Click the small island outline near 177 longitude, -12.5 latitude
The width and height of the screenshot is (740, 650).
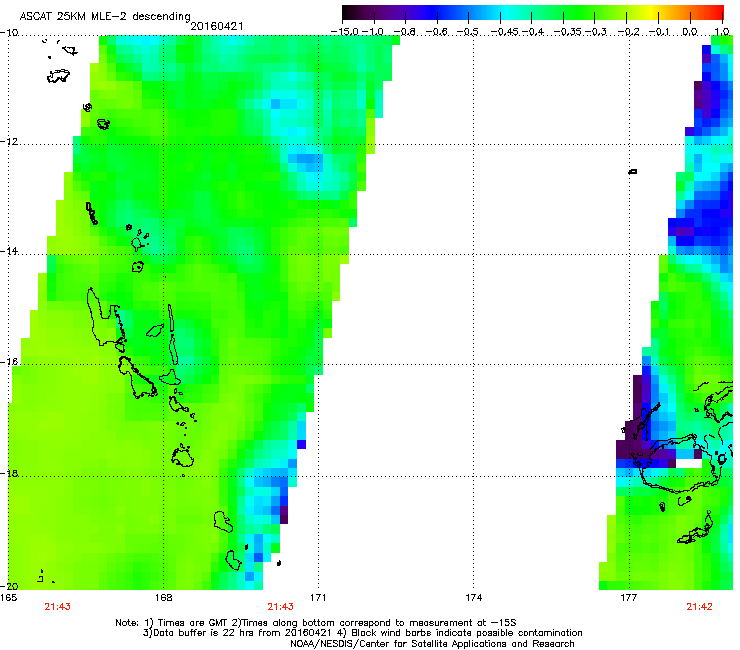tap(633, 172)
